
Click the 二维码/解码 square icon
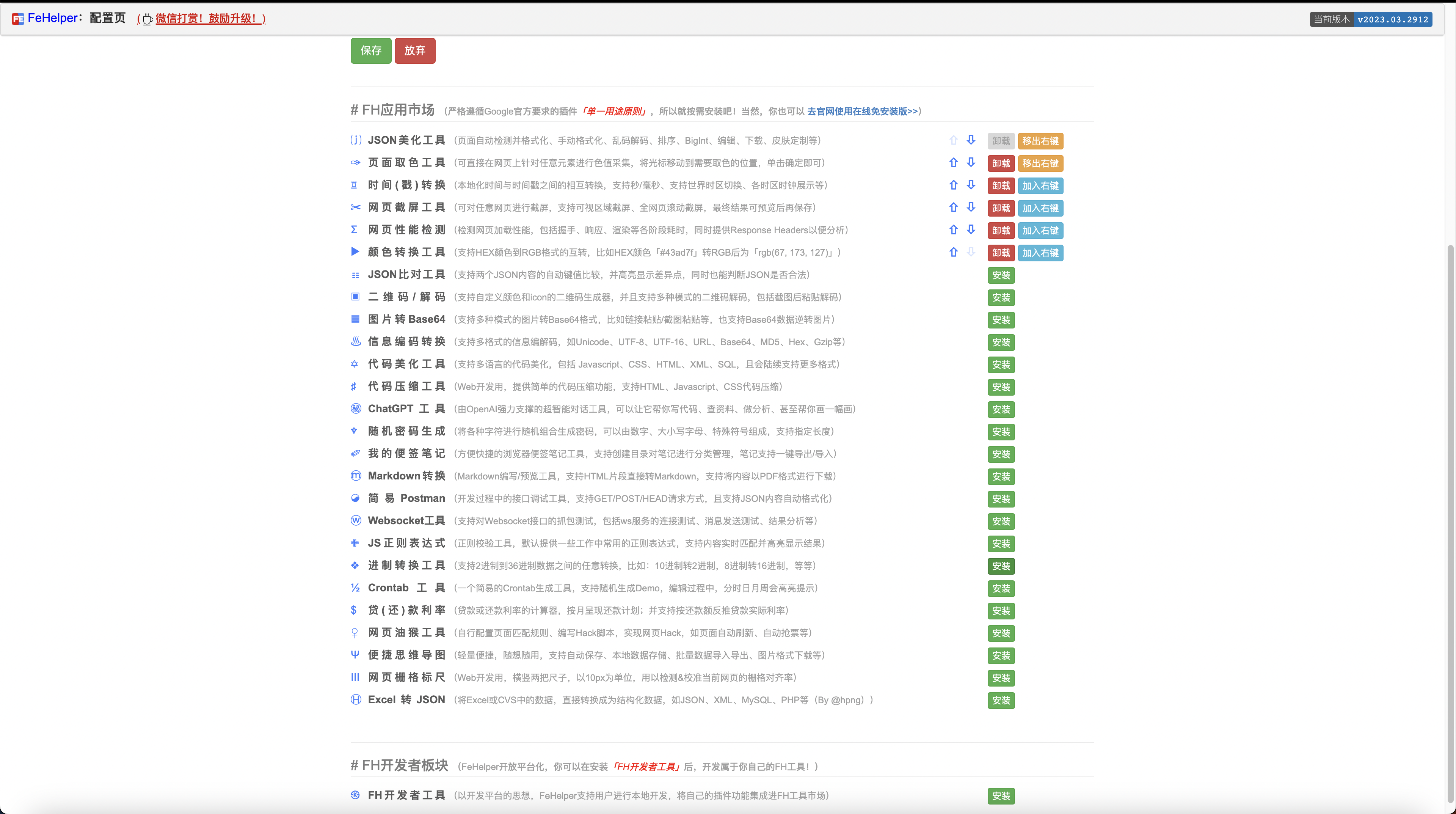pos(356,297)
